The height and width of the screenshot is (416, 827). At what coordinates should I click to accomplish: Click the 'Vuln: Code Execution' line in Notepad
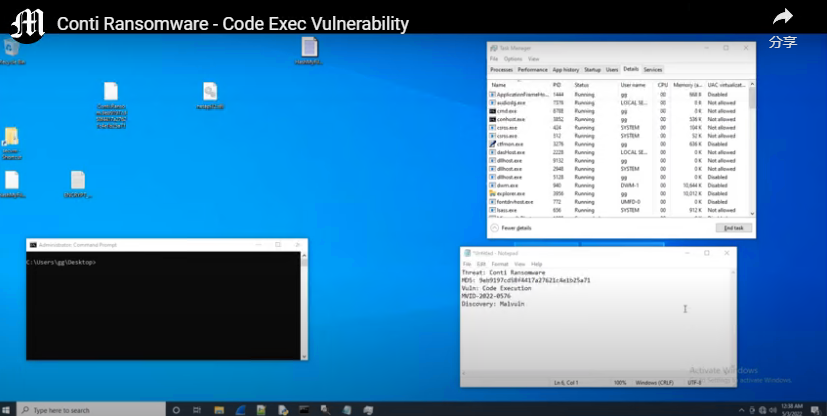[x=496, y=288]
